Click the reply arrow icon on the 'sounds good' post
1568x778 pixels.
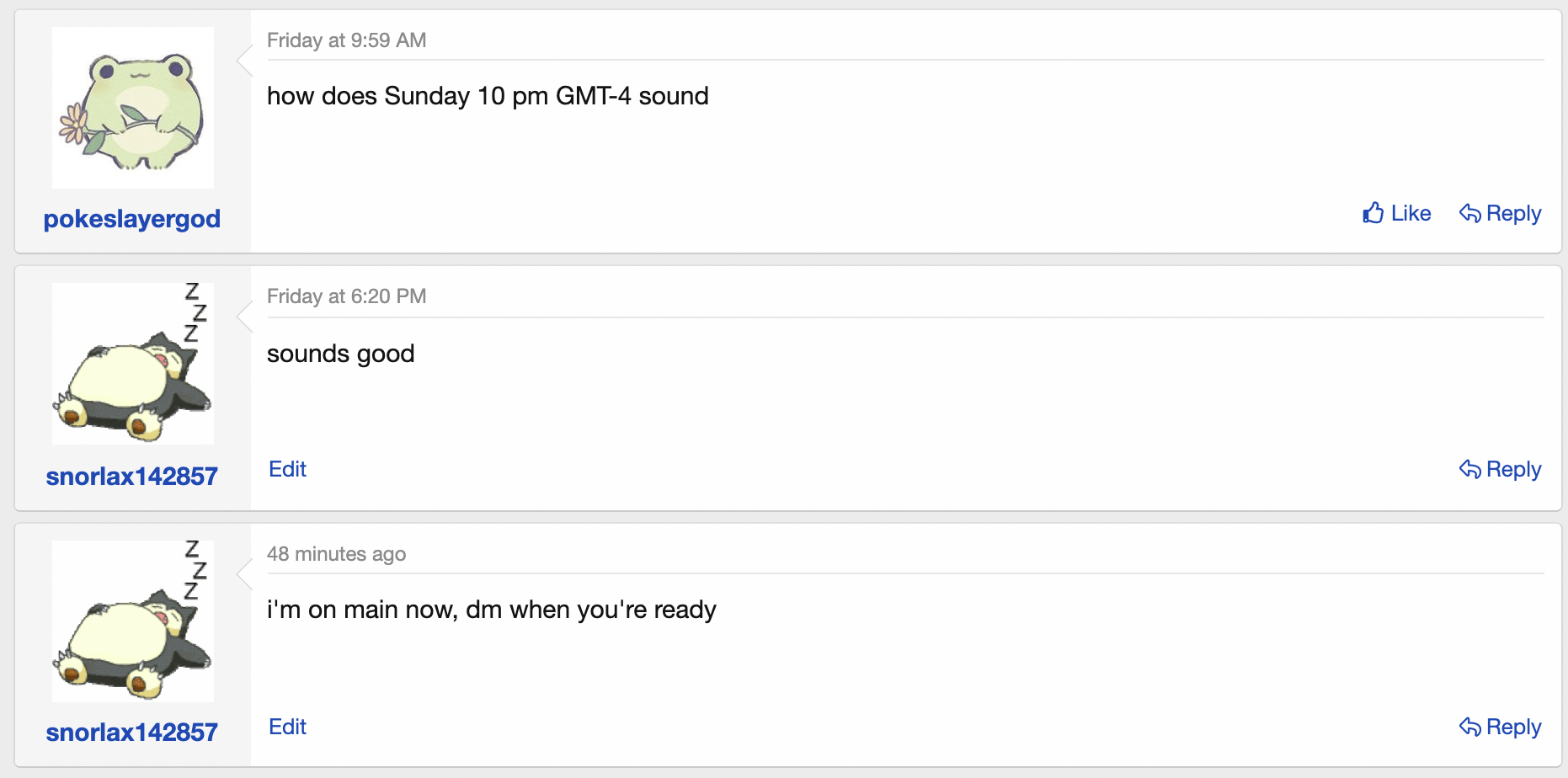pos(1470,470)
